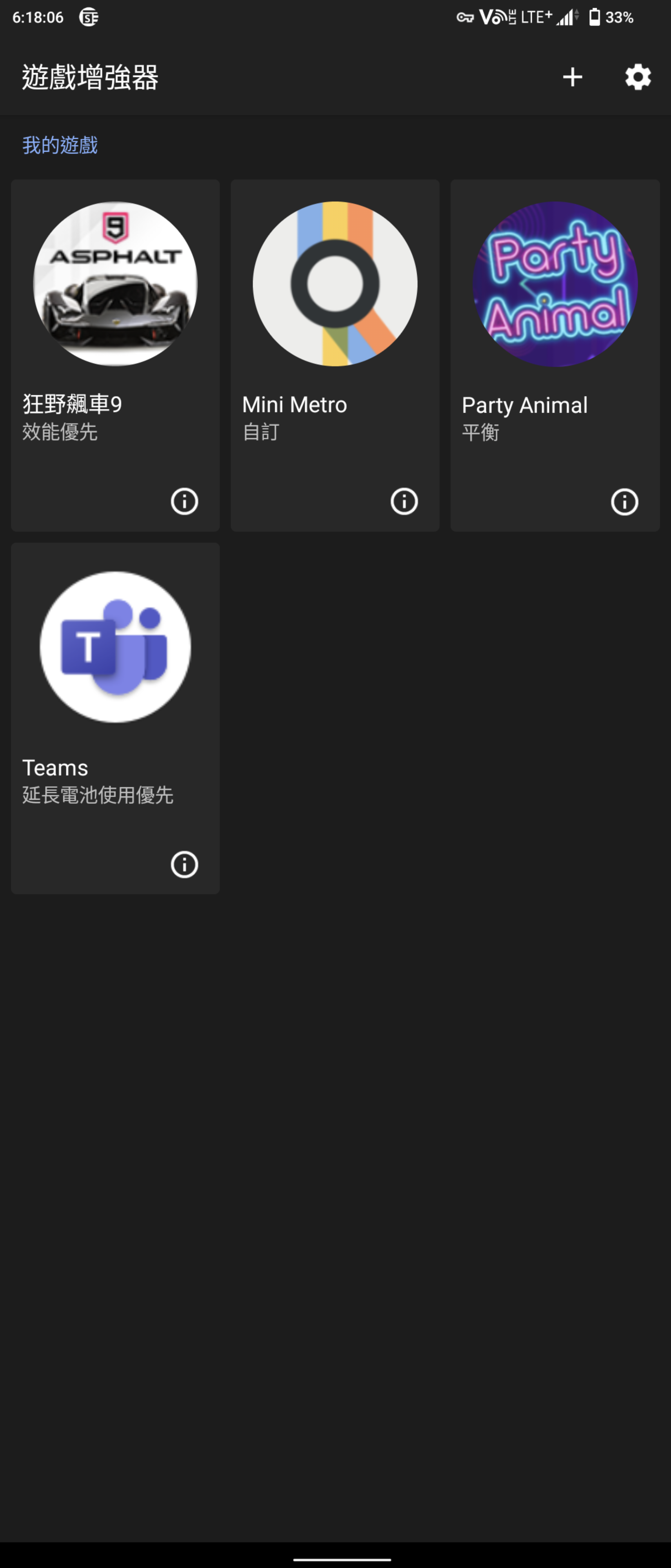Open info for Party Animal

[x=624, y=501]
